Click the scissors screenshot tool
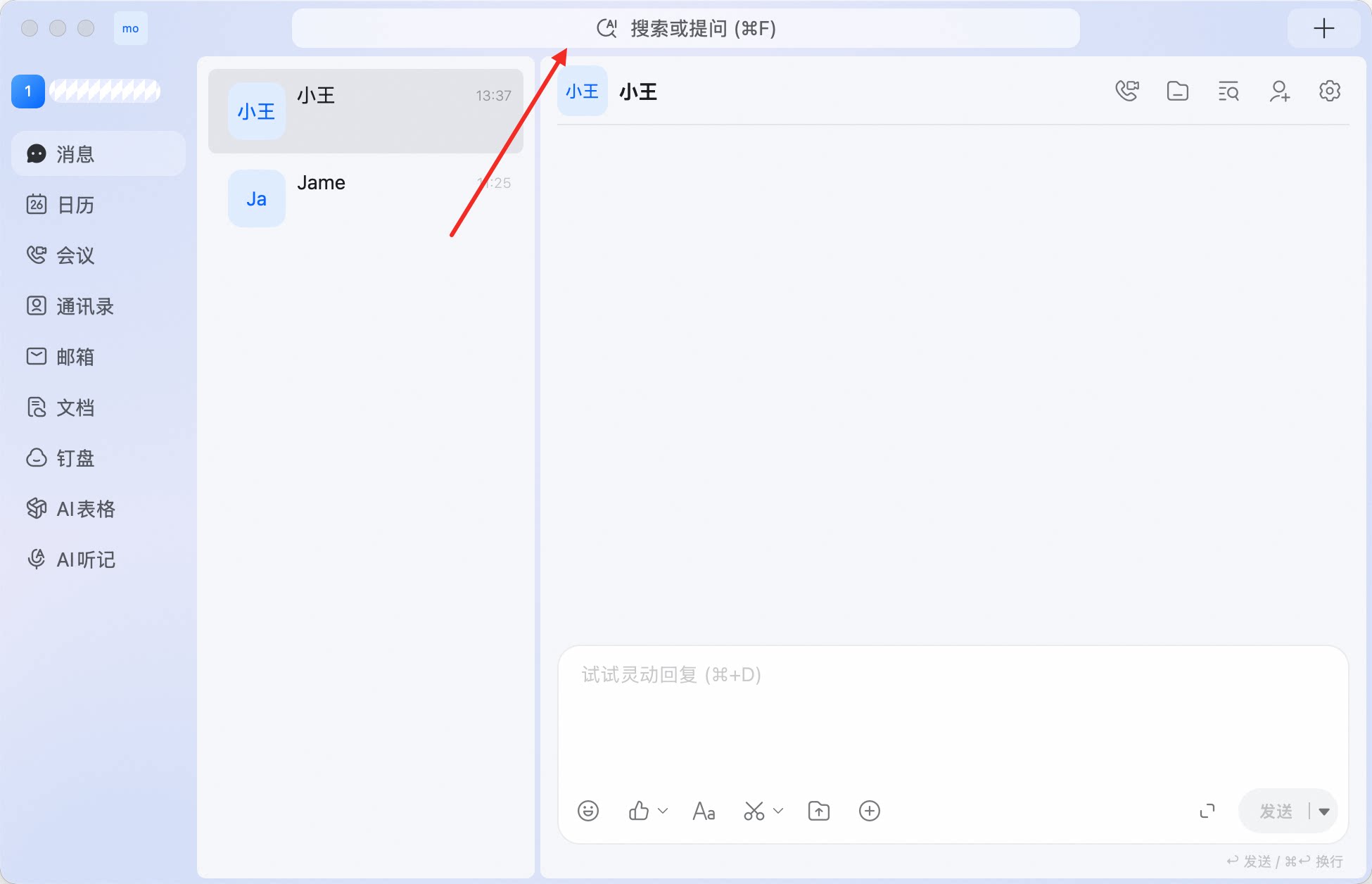Viewport: 1372px width, 884px height. click(754, 811)
